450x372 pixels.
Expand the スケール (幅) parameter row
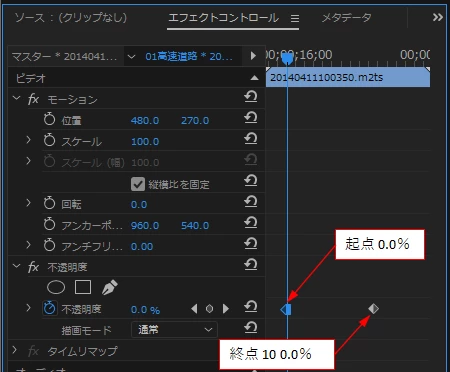(x=28, y=161)
